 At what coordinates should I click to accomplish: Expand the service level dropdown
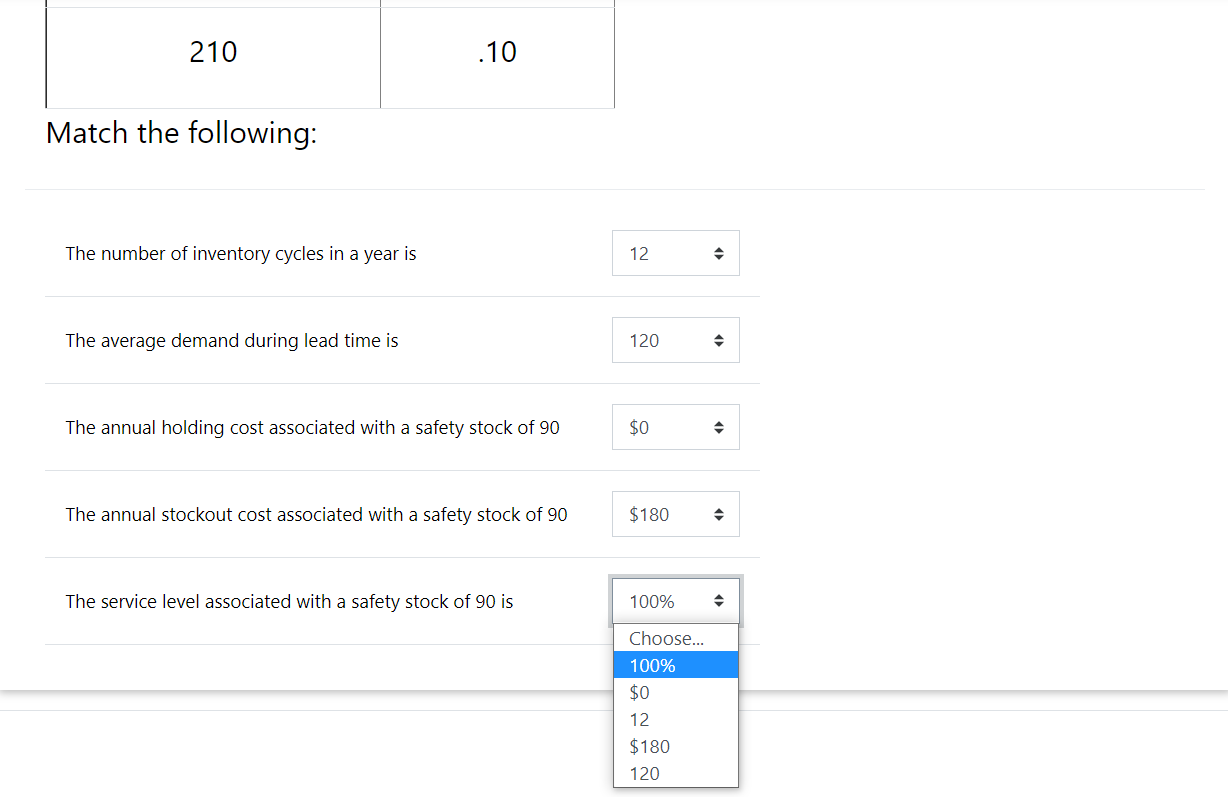(x=675, y=601)
